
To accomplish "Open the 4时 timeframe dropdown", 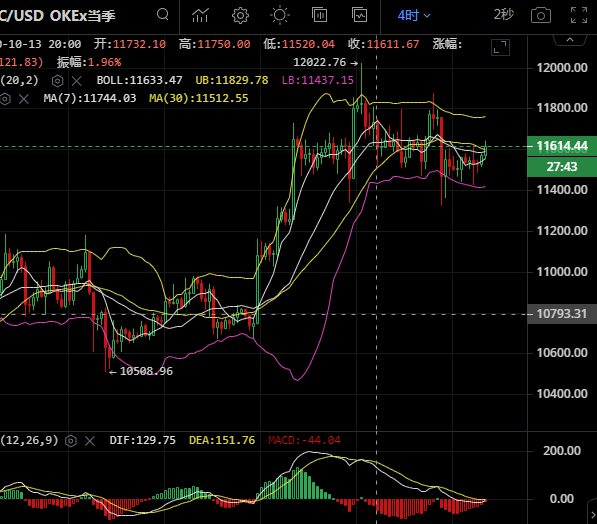I will pyautogui.click(x=414, y=16).
